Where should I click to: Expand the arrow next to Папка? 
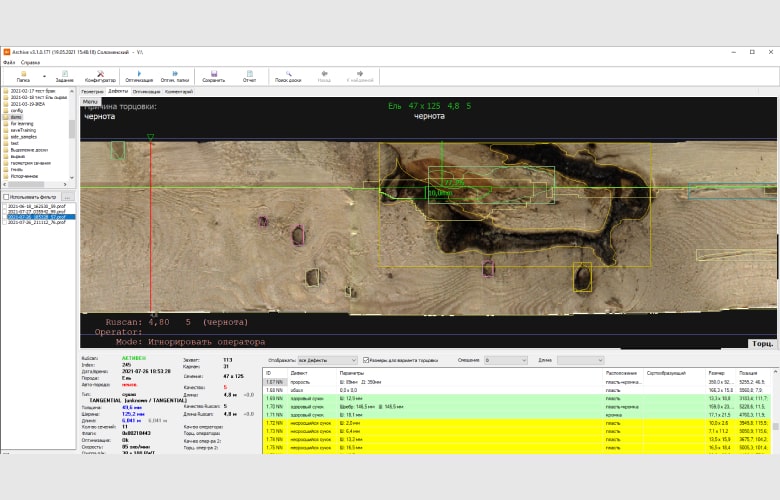[x=44, y=76]
